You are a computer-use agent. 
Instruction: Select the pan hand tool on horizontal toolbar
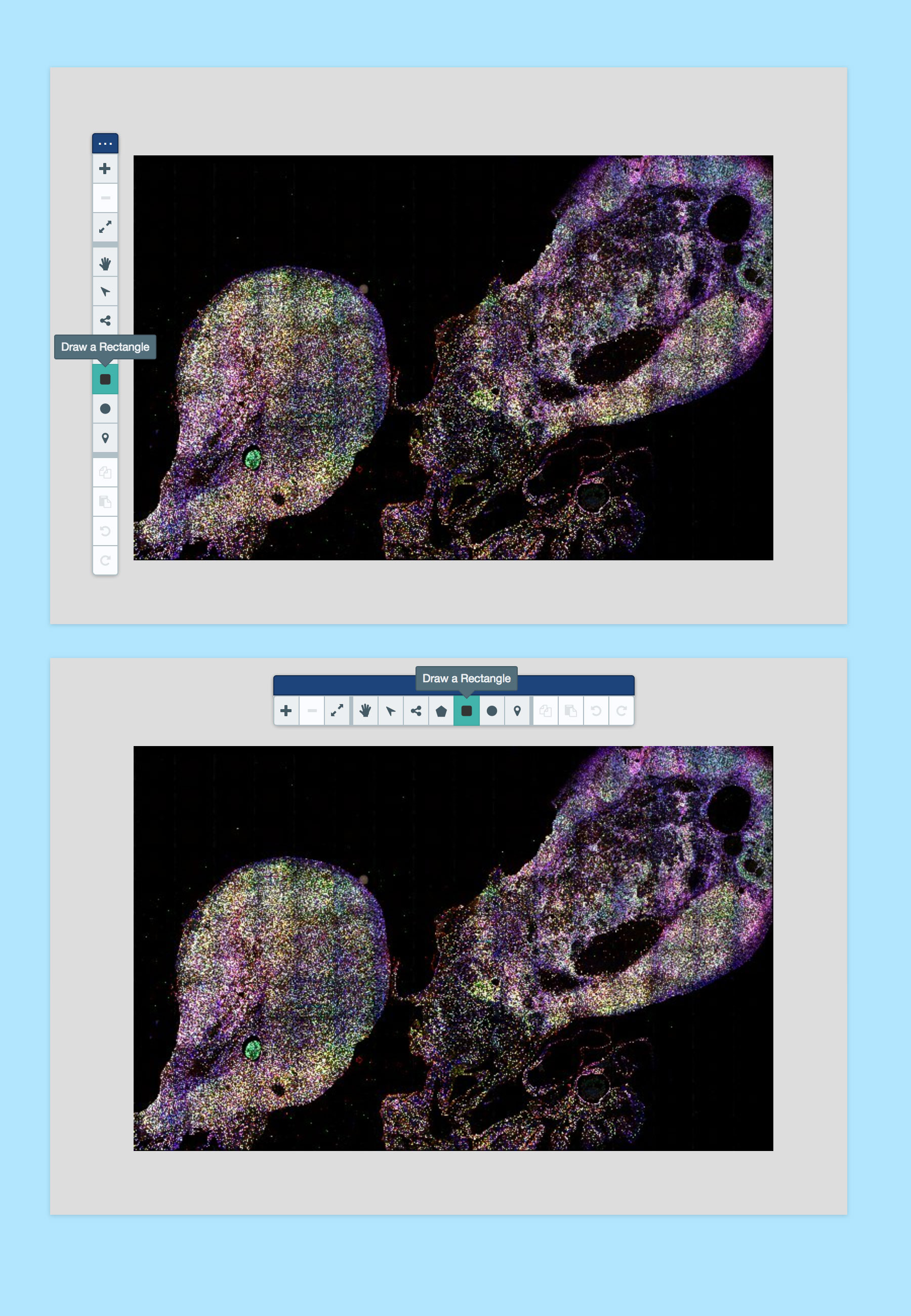[x=365, y=711]
